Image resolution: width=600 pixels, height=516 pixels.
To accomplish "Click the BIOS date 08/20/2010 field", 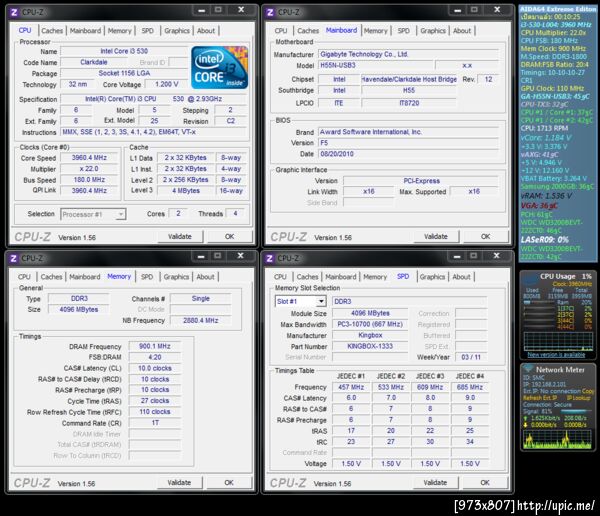I will (409, 154).
